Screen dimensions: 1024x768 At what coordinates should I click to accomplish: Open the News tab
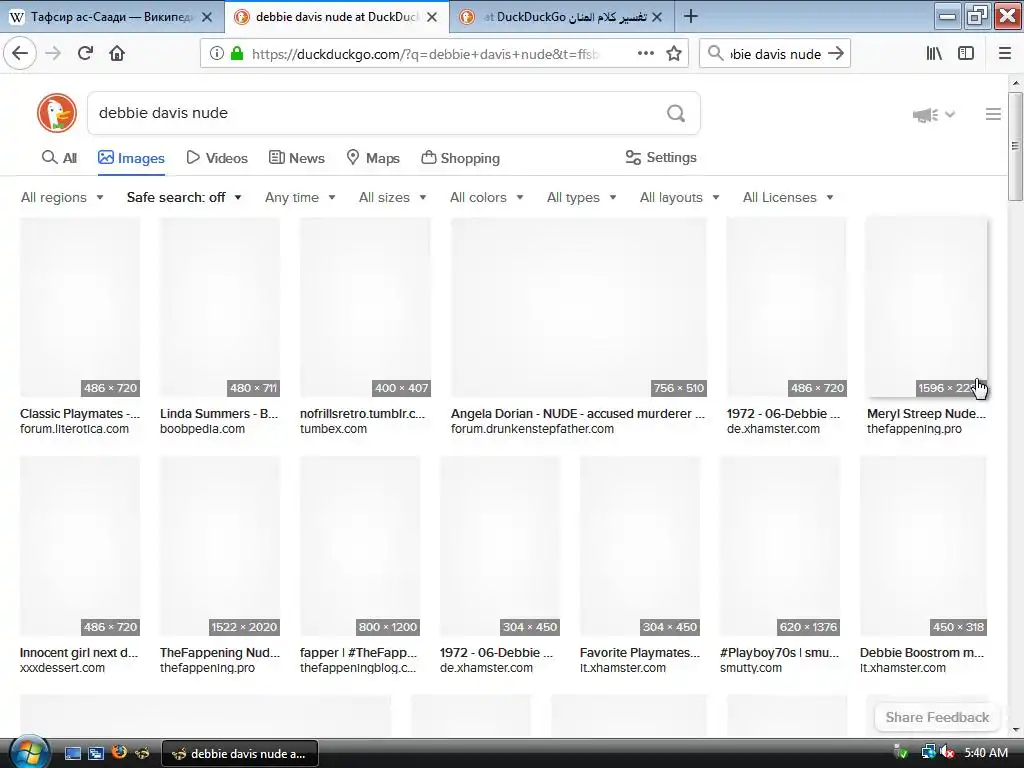tap(297, 158)
